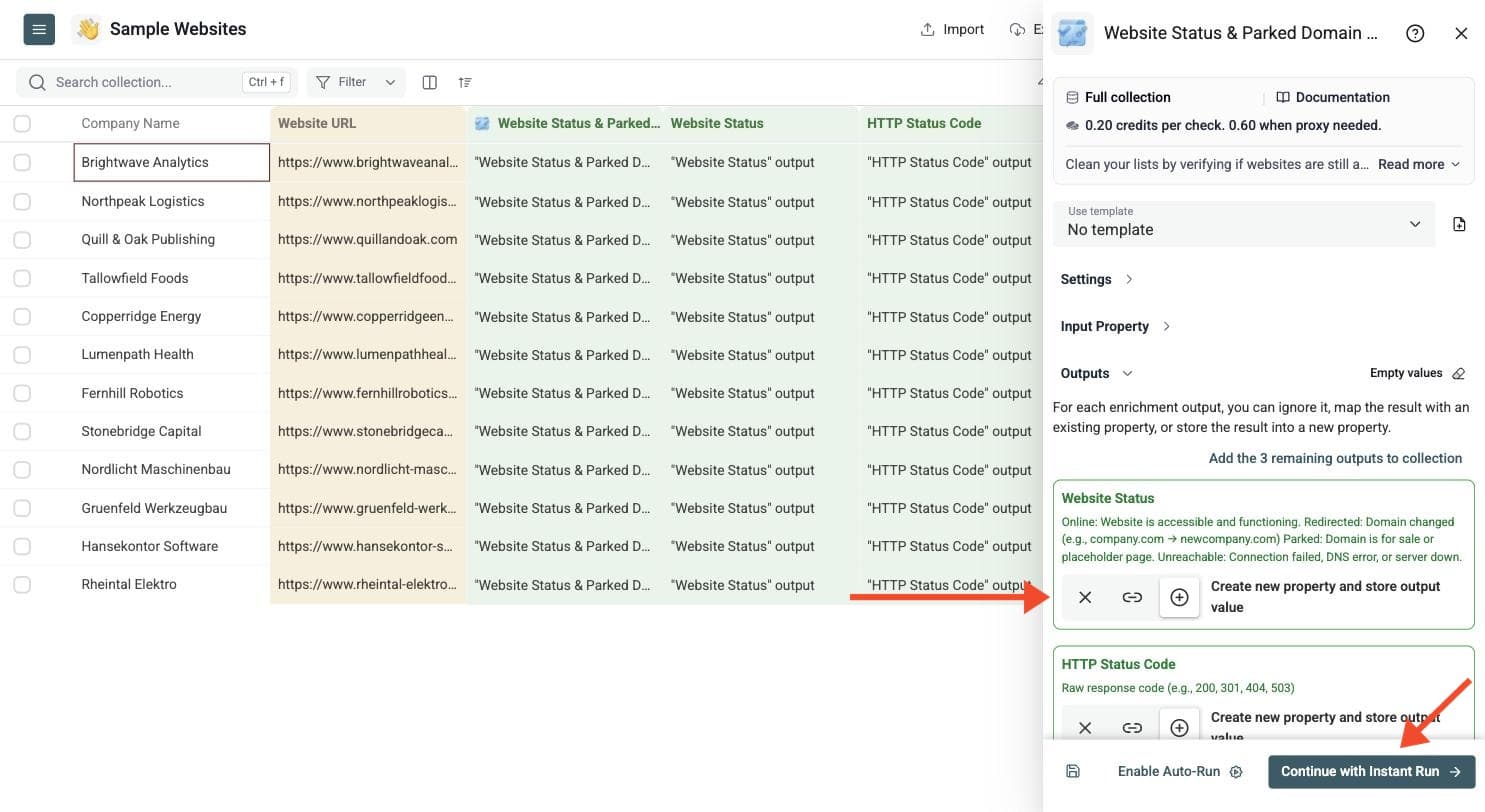Open the Filter dropdown
Screen dimensions: 1485x812
(x=355, y=82)
